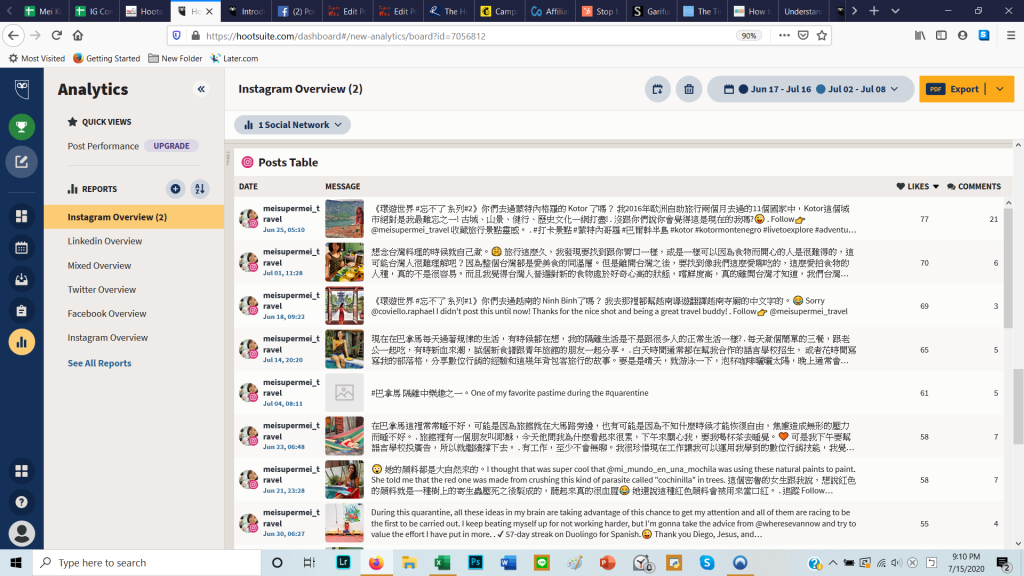Expand the 1 Social Network dropdown

click(293, 125)
